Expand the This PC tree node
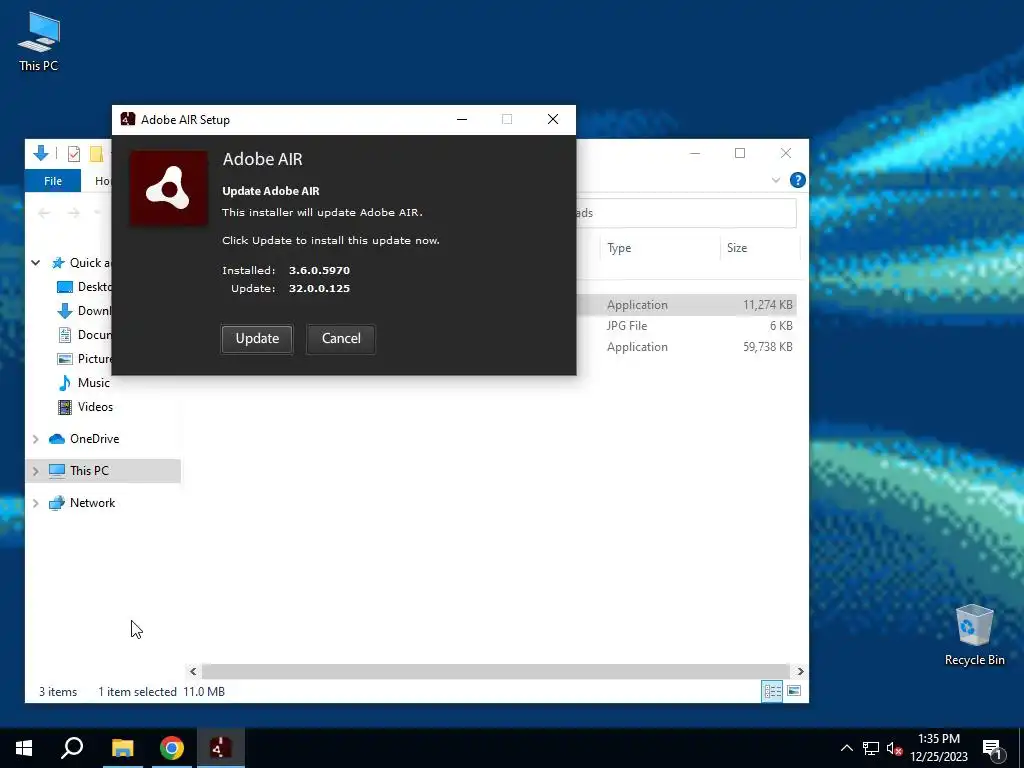 click(36, 471)
